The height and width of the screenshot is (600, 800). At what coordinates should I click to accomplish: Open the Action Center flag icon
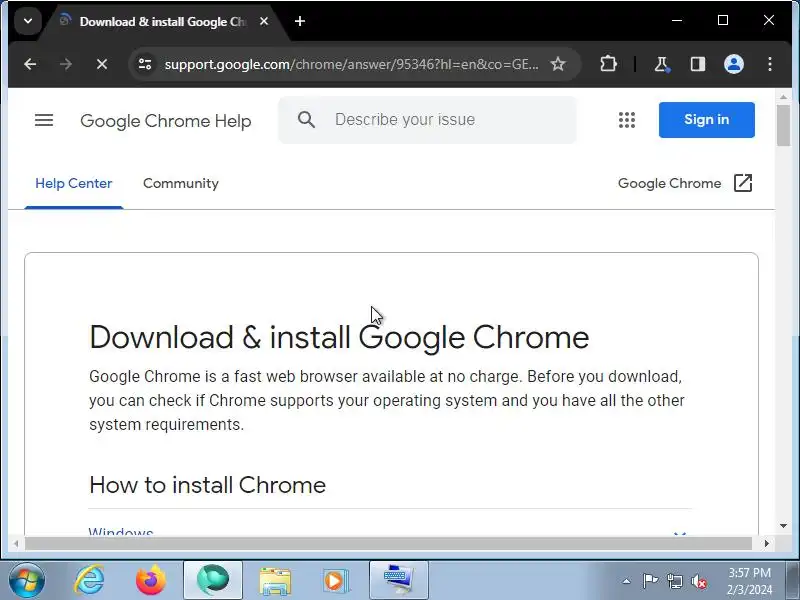pyautogui.click(x=650, y=581)
